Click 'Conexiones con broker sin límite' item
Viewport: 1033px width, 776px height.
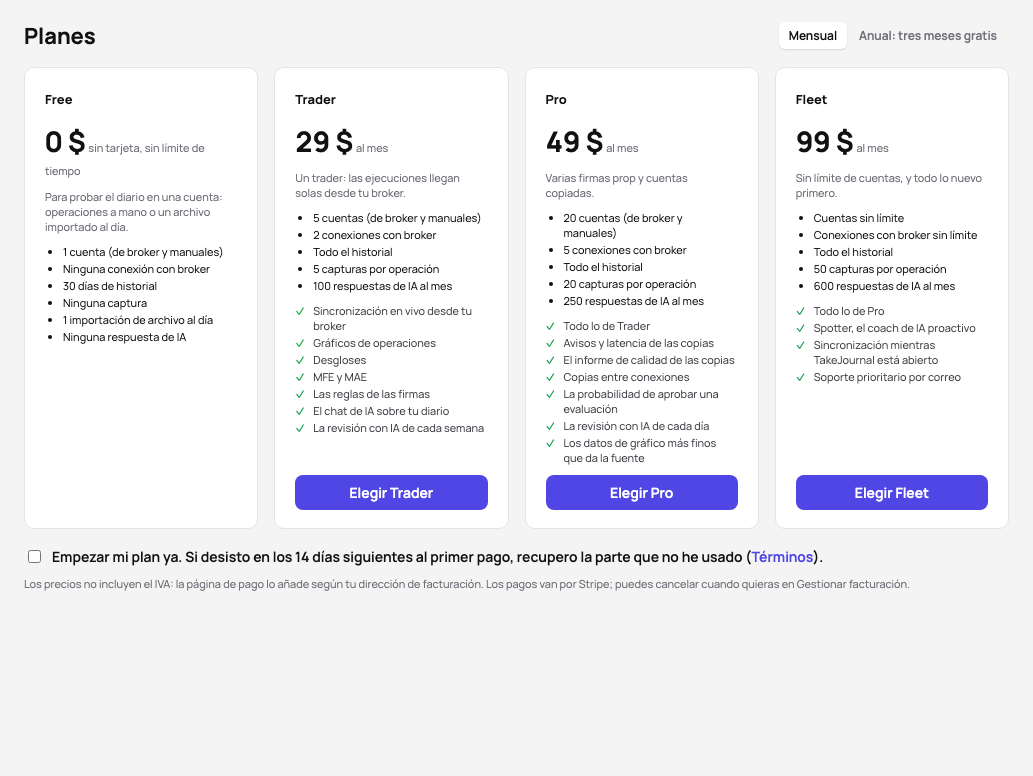895,235
